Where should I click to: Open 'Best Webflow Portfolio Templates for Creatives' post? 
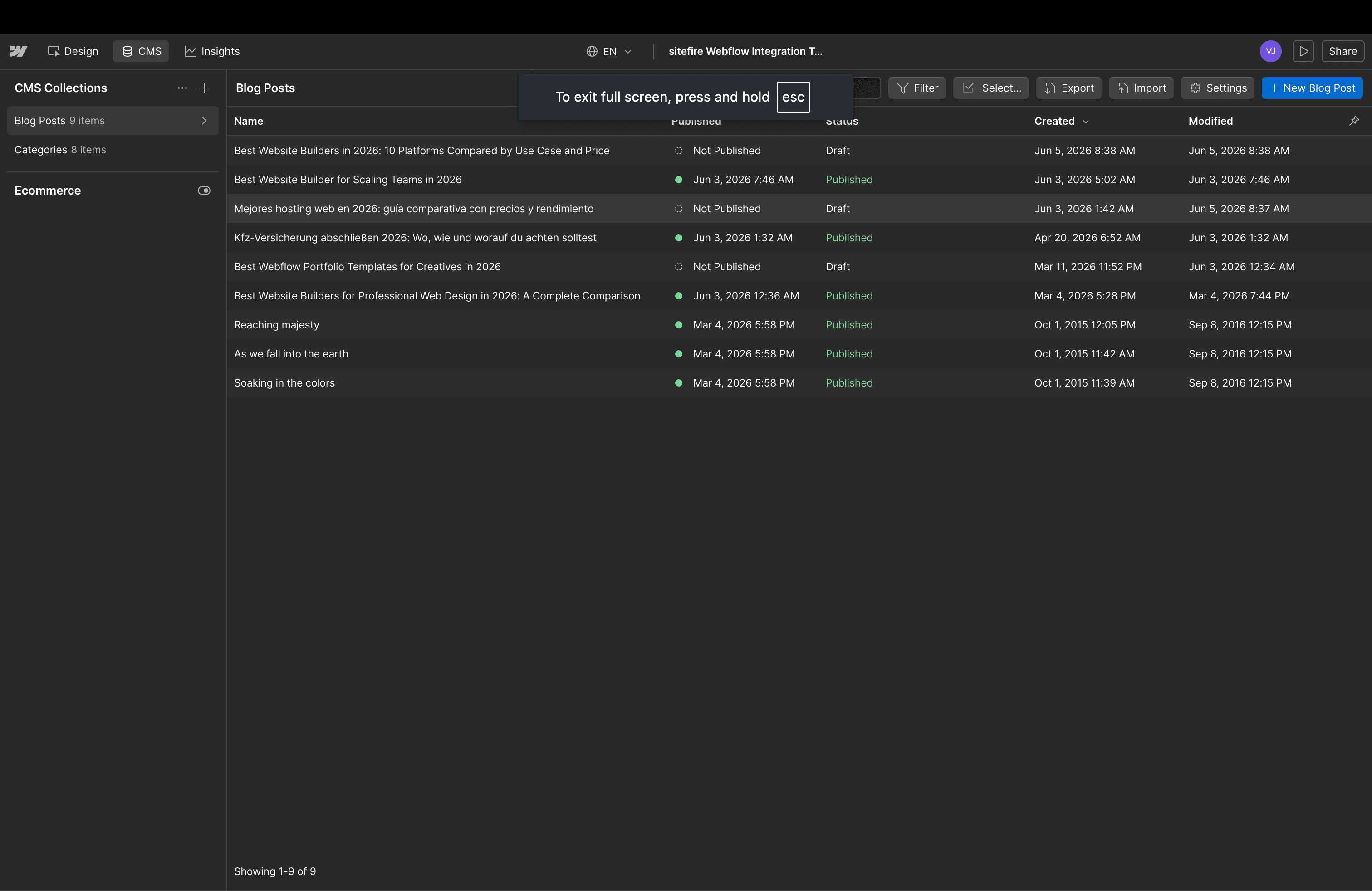(x=367, y=267)
